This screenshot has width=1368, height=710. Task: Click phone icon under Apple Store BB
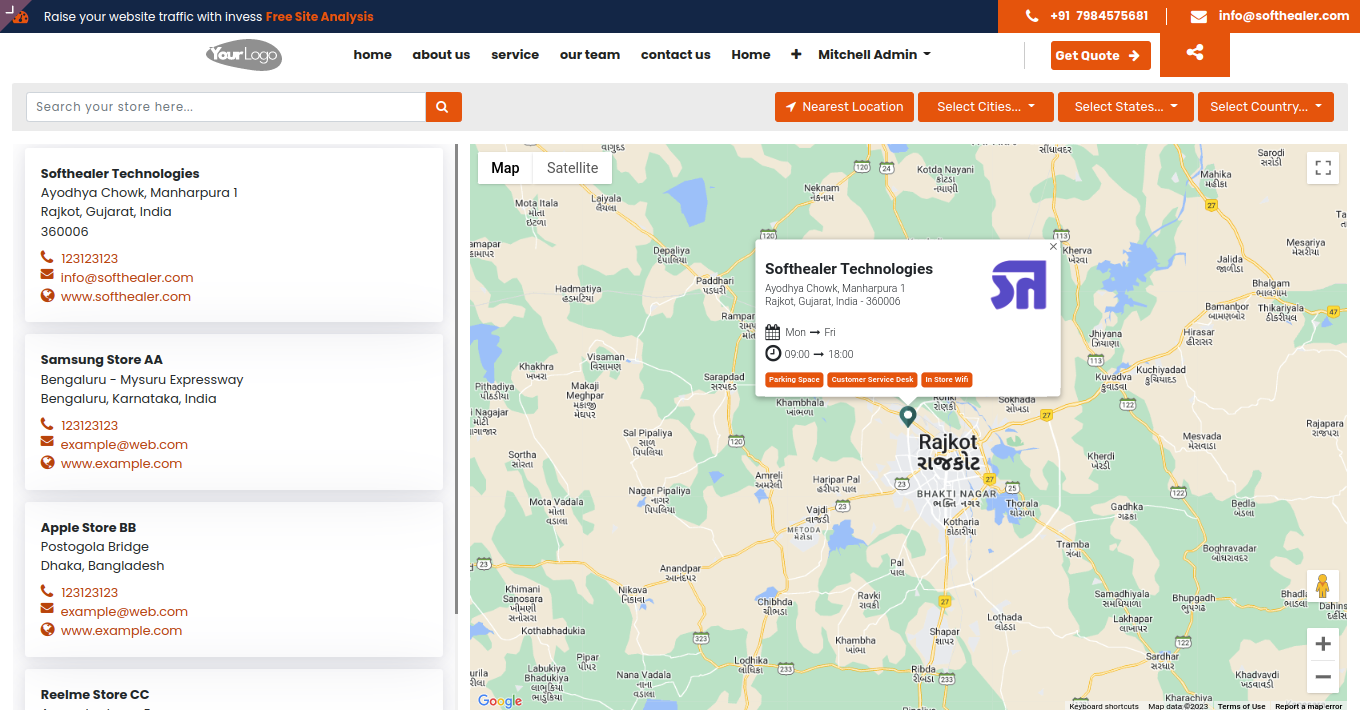[47, 591]
